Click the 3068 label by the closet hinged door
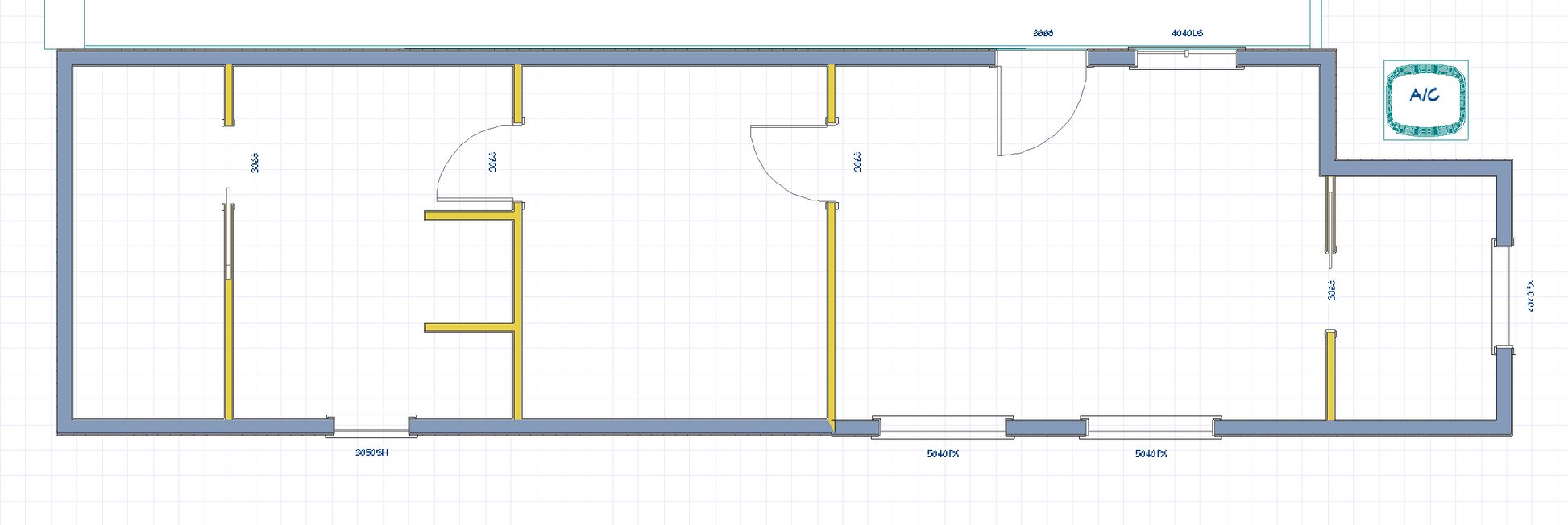Screen dimensions: 1568x525 click(x=492, y=162)
